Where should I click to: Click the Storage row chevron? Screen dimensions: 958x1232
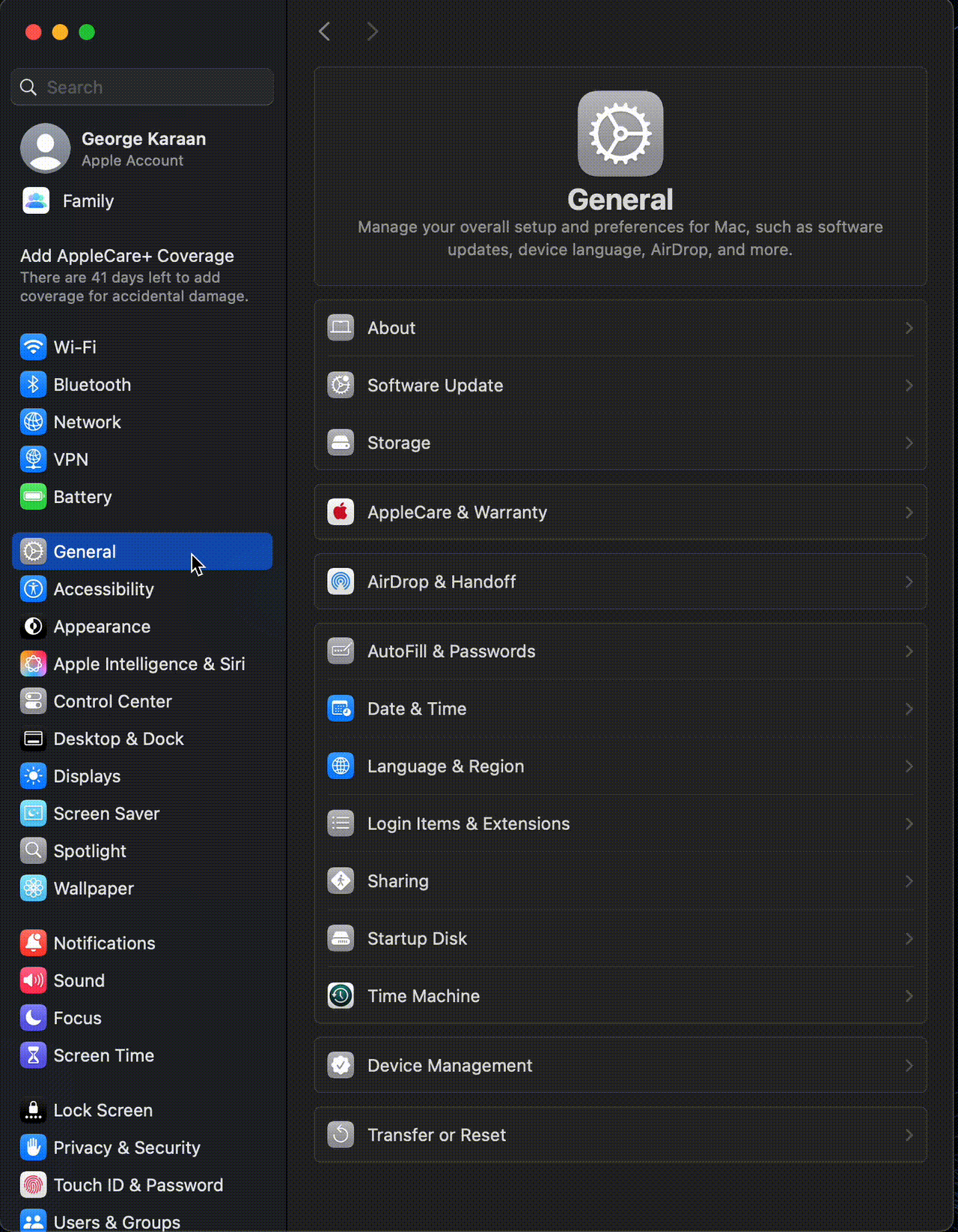pyautogui.click(x=909, y=443)
